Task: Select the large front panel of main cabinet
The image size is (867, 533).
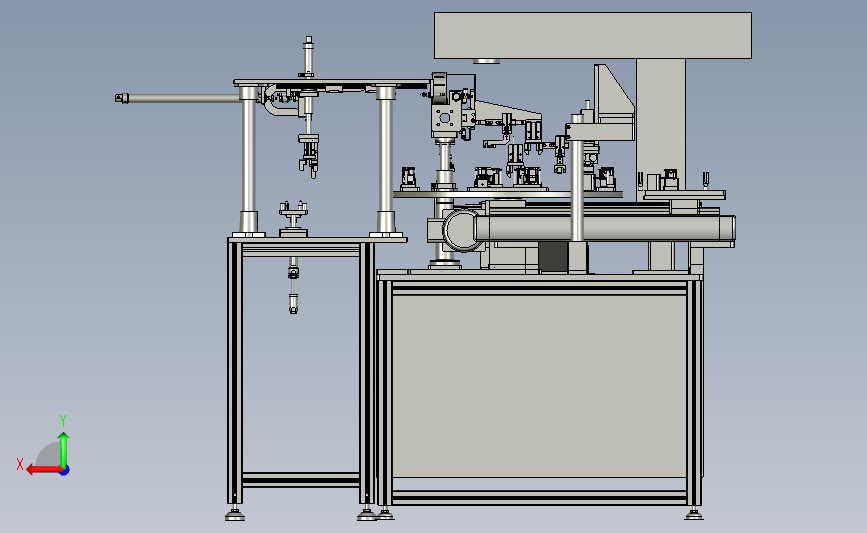Action: pos(539,386)
